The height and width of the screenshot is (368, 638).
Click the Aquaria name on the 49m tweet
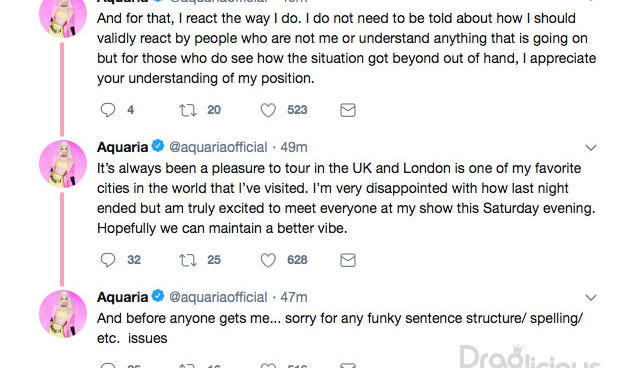coord(122,147)
